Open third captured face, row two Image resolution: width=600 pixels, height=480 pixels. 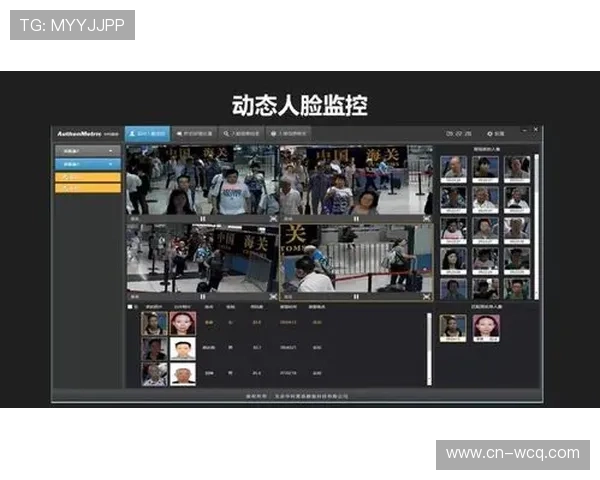point(517,200)
